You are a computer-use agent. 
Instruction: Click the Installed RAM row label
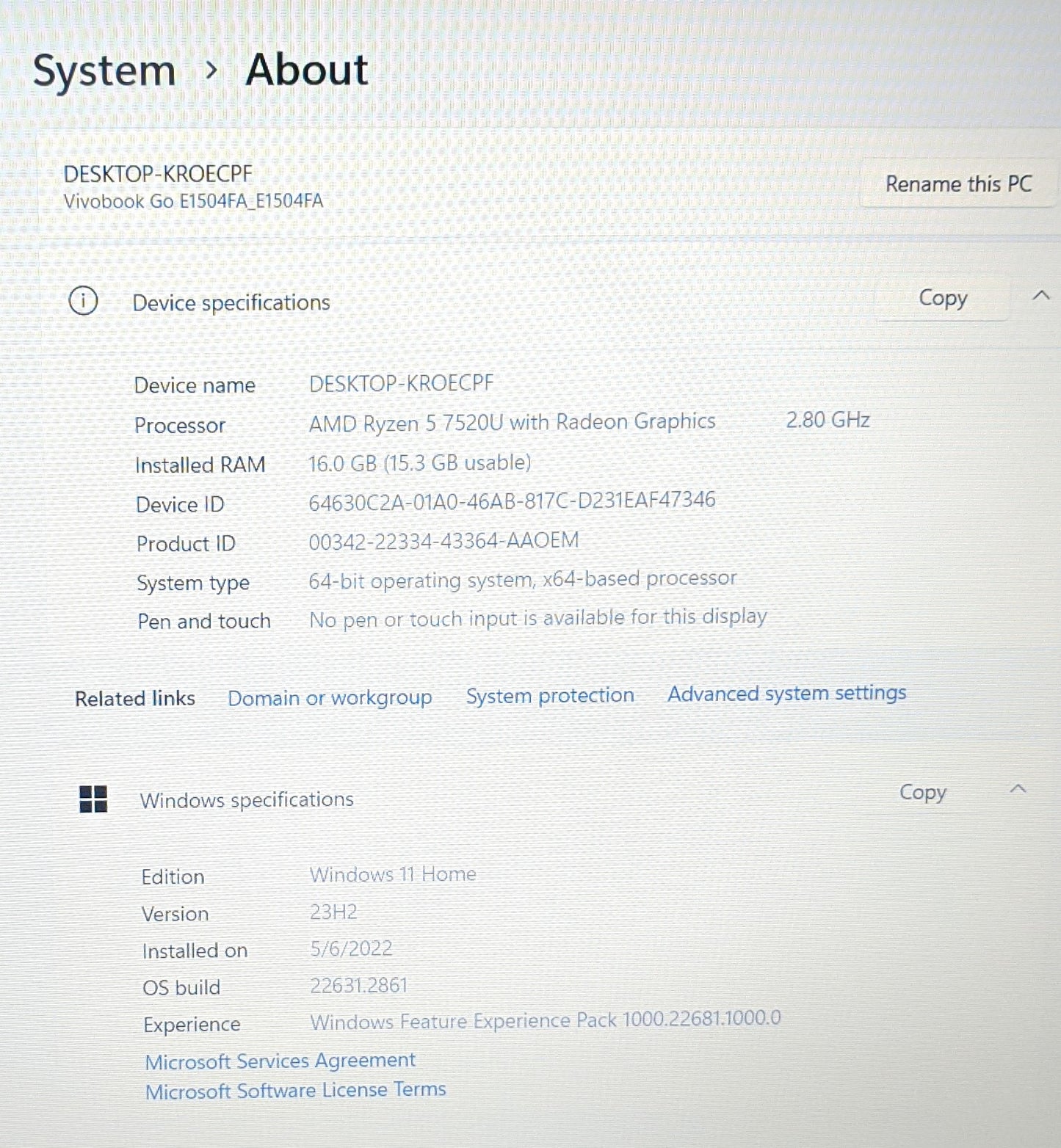[200, 465]
